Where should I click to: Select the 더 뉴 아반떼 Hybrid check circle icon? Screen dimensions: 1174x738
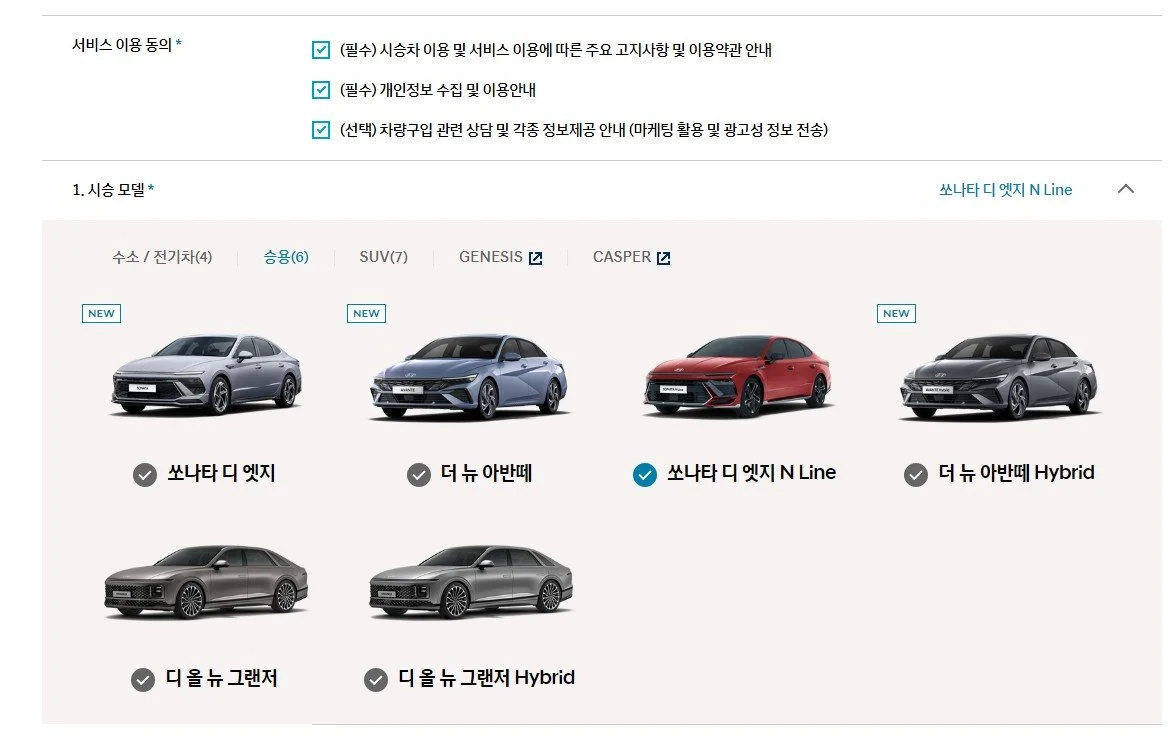[x=916, y=475]
